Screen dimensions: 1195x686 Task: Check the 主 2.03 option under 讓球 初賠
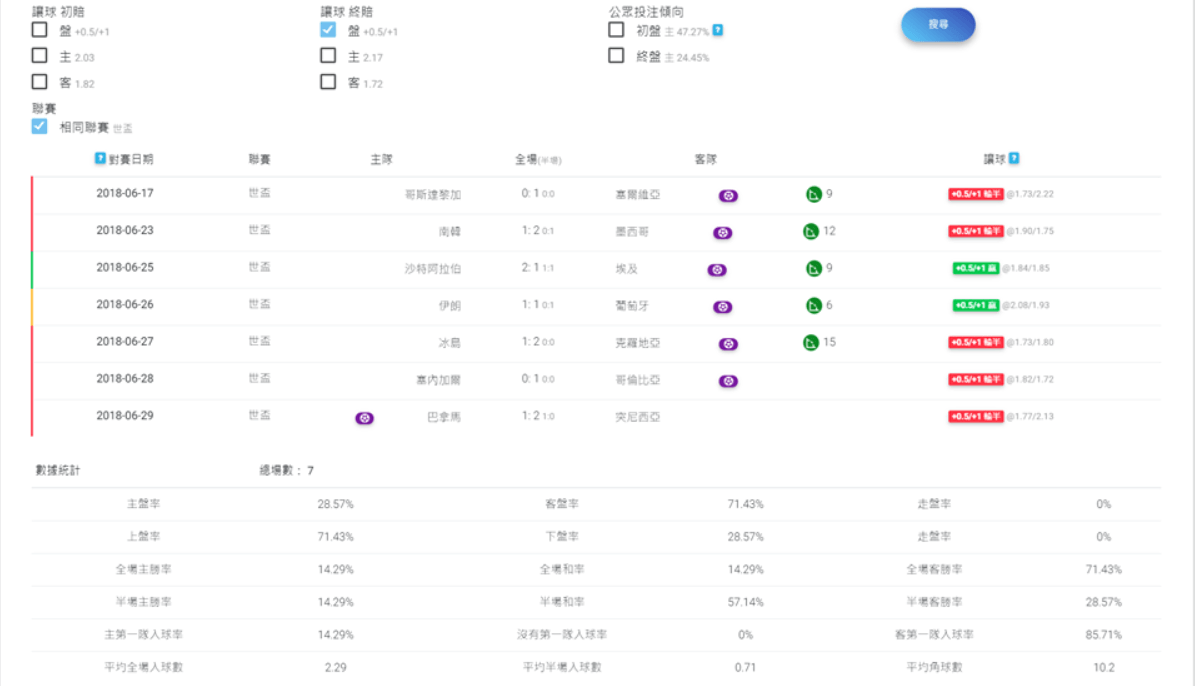pyautogui.click(x=39, y=56)
